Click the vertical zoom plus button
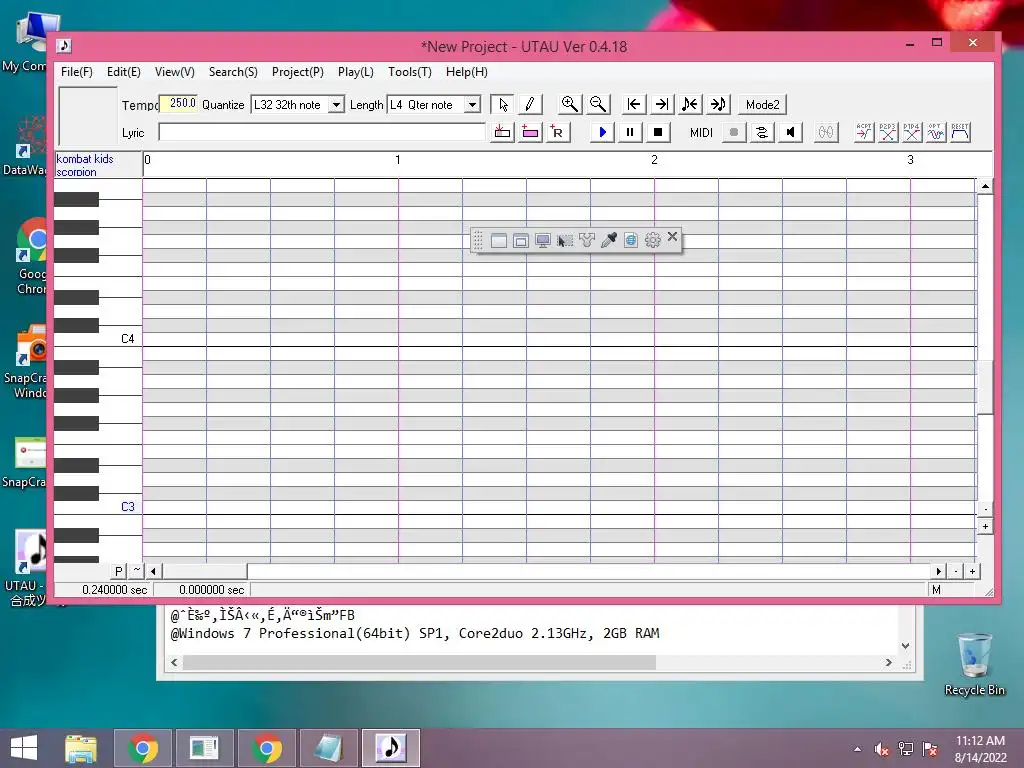Screen dimensions: 1024x768 tap(985, 526)
